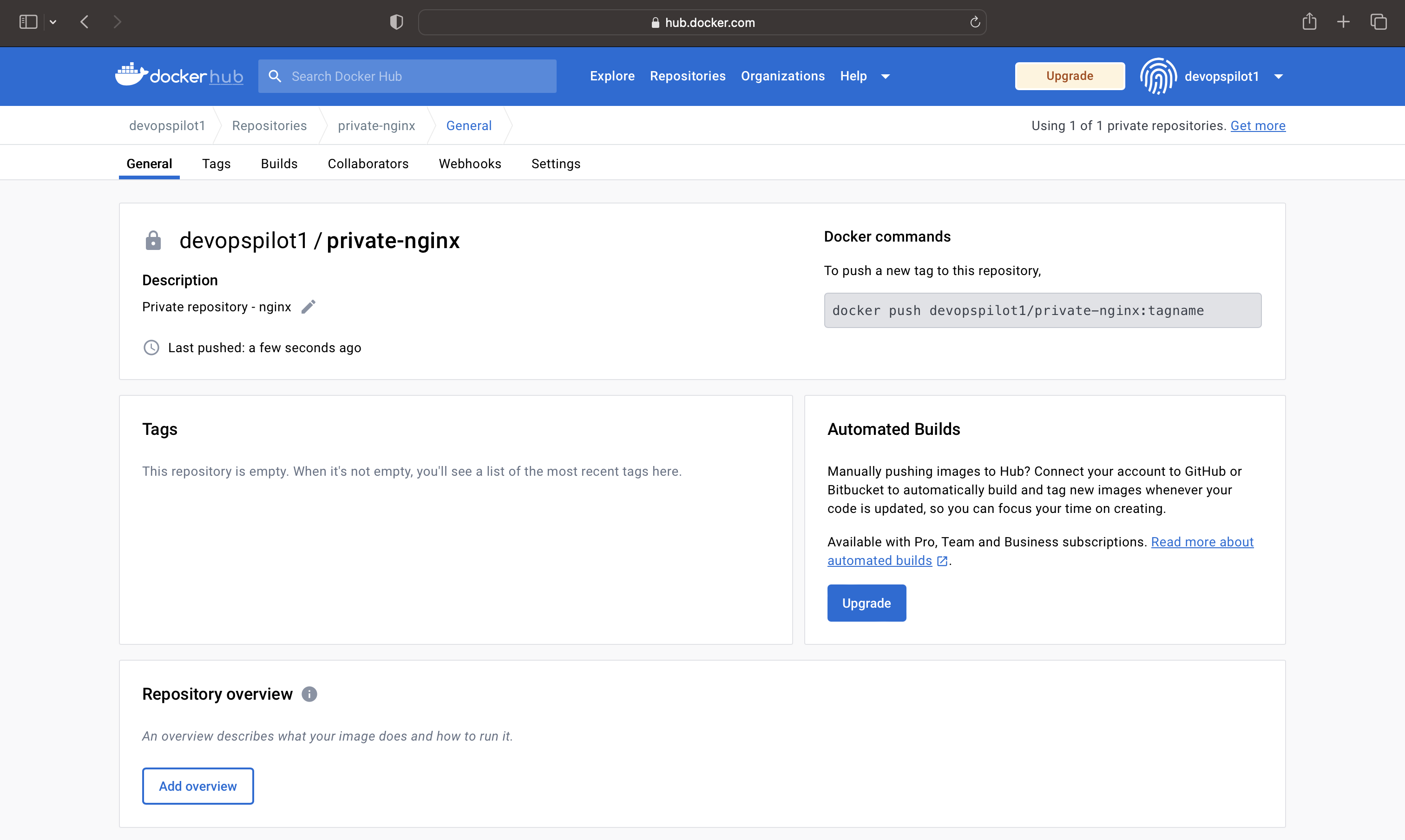
Task: Edit description with the pencil icon
Action: click(x=308, y=307)
